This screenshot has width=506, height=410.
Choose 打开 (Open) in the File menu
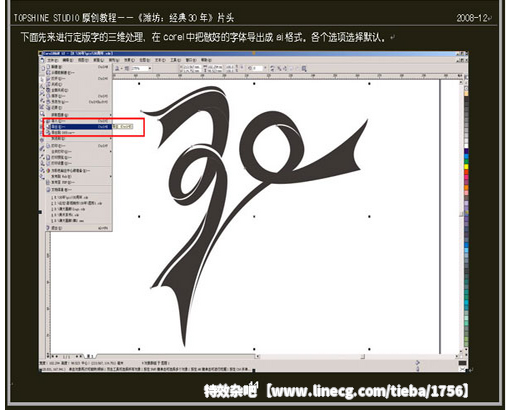coord(78,79)
